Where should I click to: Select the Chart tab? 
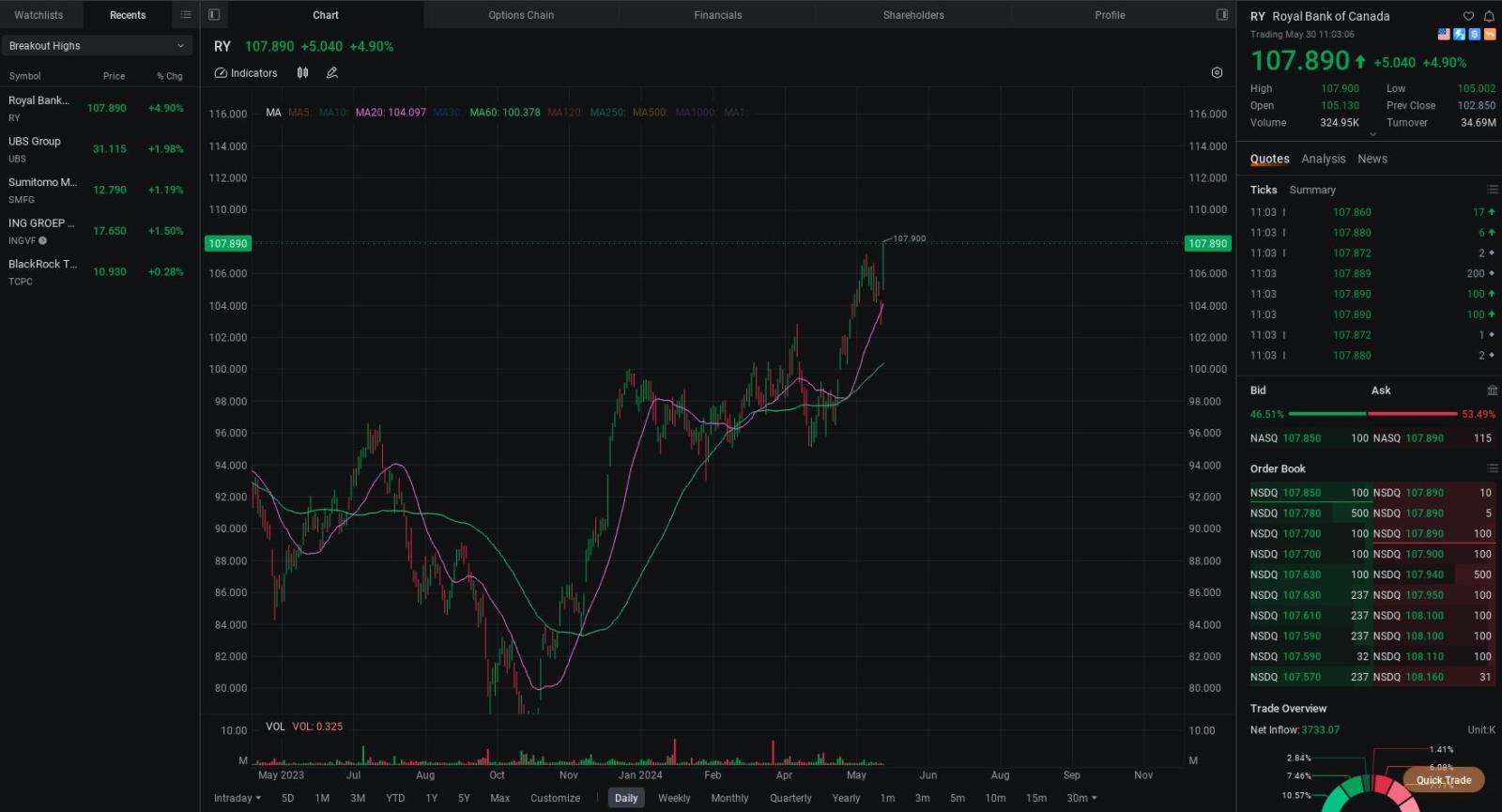pos(326,15)
